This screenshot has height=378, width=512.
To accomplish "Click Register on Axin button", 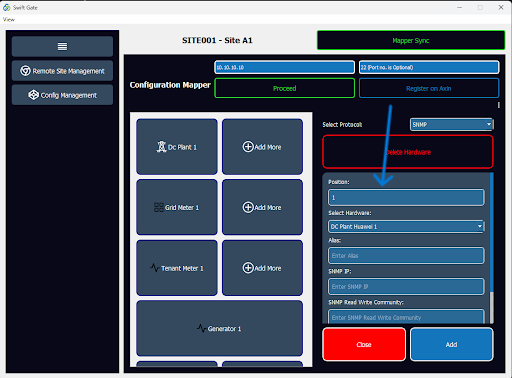I will tap(429, 88).
